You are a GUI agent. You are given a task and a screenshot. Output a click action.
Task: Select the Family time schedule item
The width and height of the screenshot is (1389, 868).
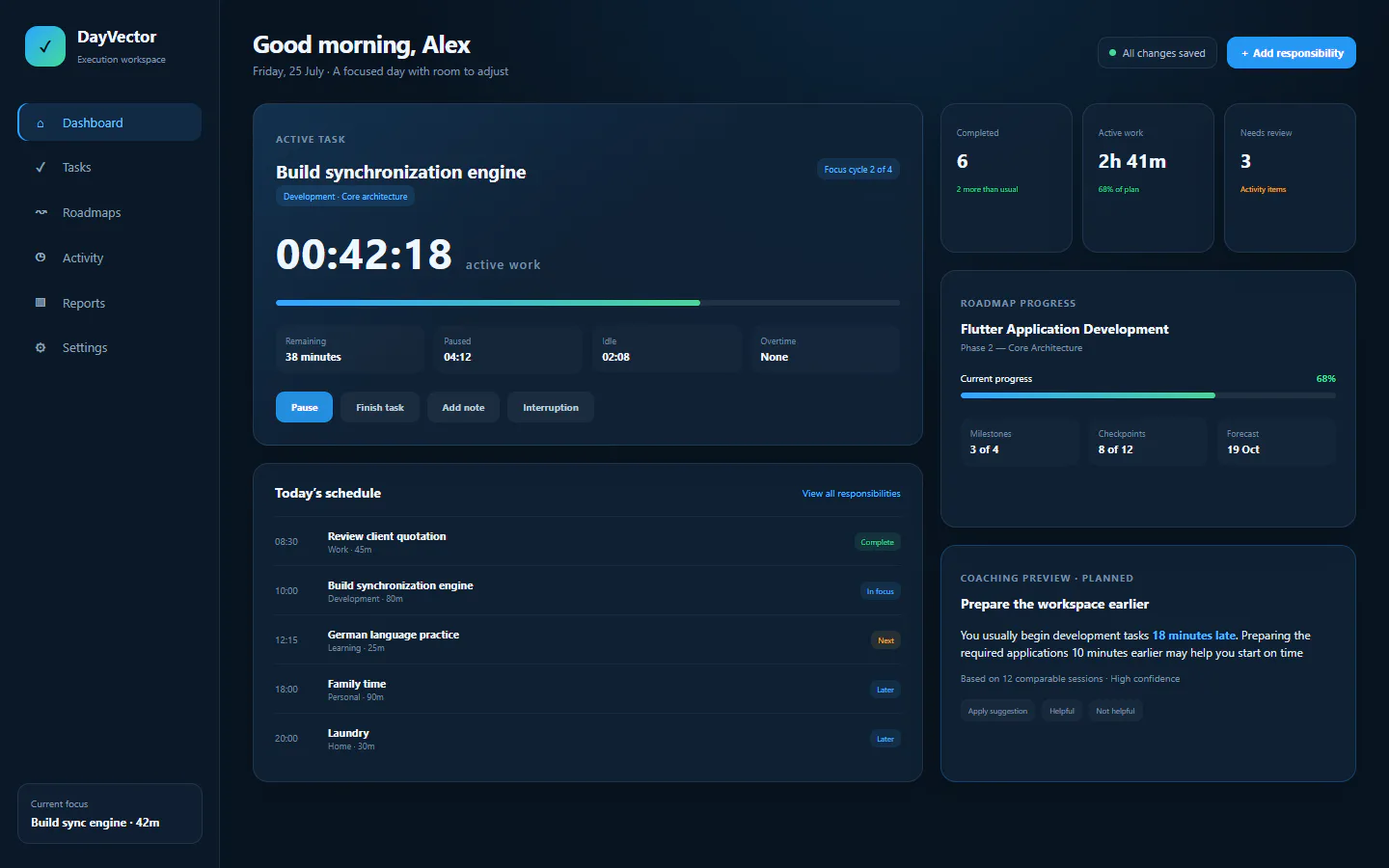[587, 690]
